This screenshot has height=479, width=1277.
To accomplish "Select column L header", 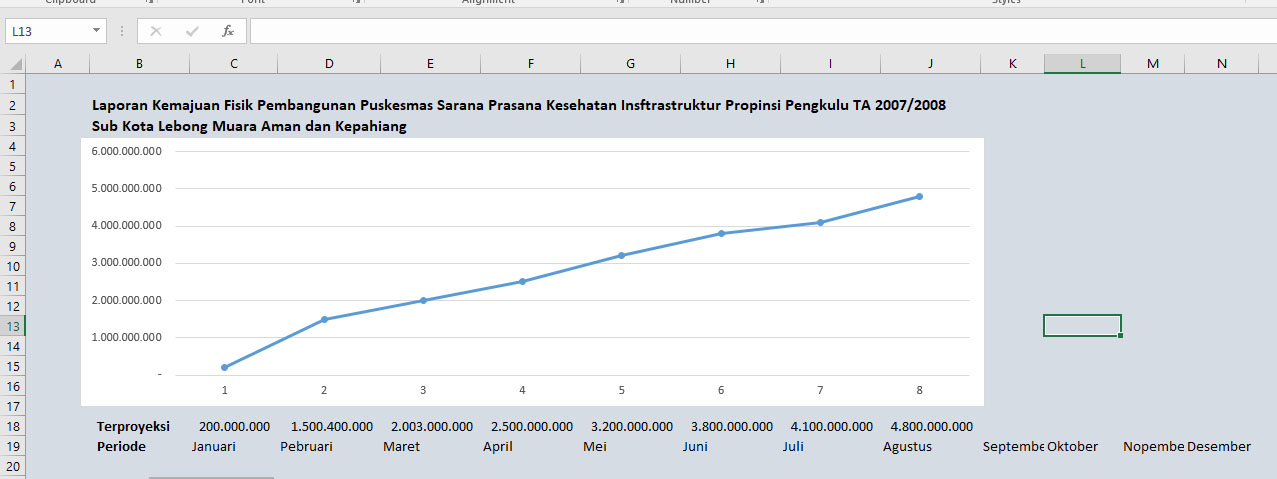I will tap(1082, 64).
